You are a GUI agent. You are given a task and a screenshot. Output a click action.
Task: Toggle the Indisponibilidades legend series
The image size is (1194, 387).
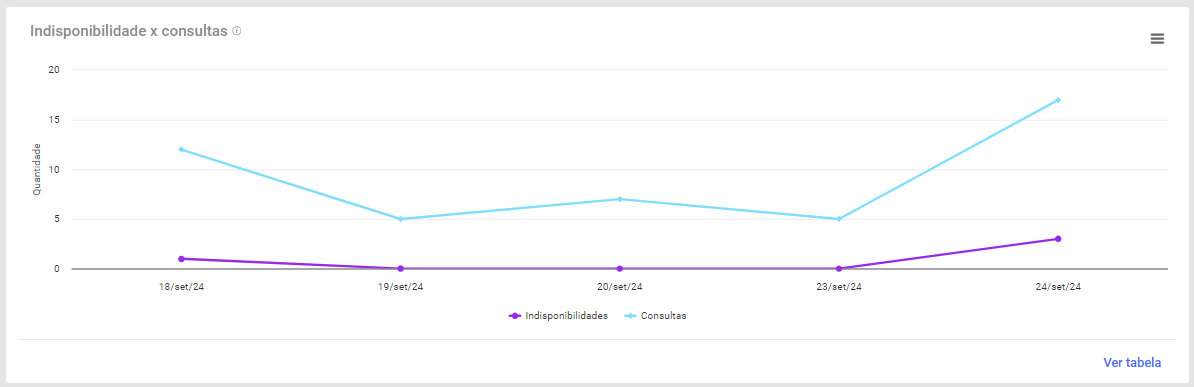(x=557, y=316)
